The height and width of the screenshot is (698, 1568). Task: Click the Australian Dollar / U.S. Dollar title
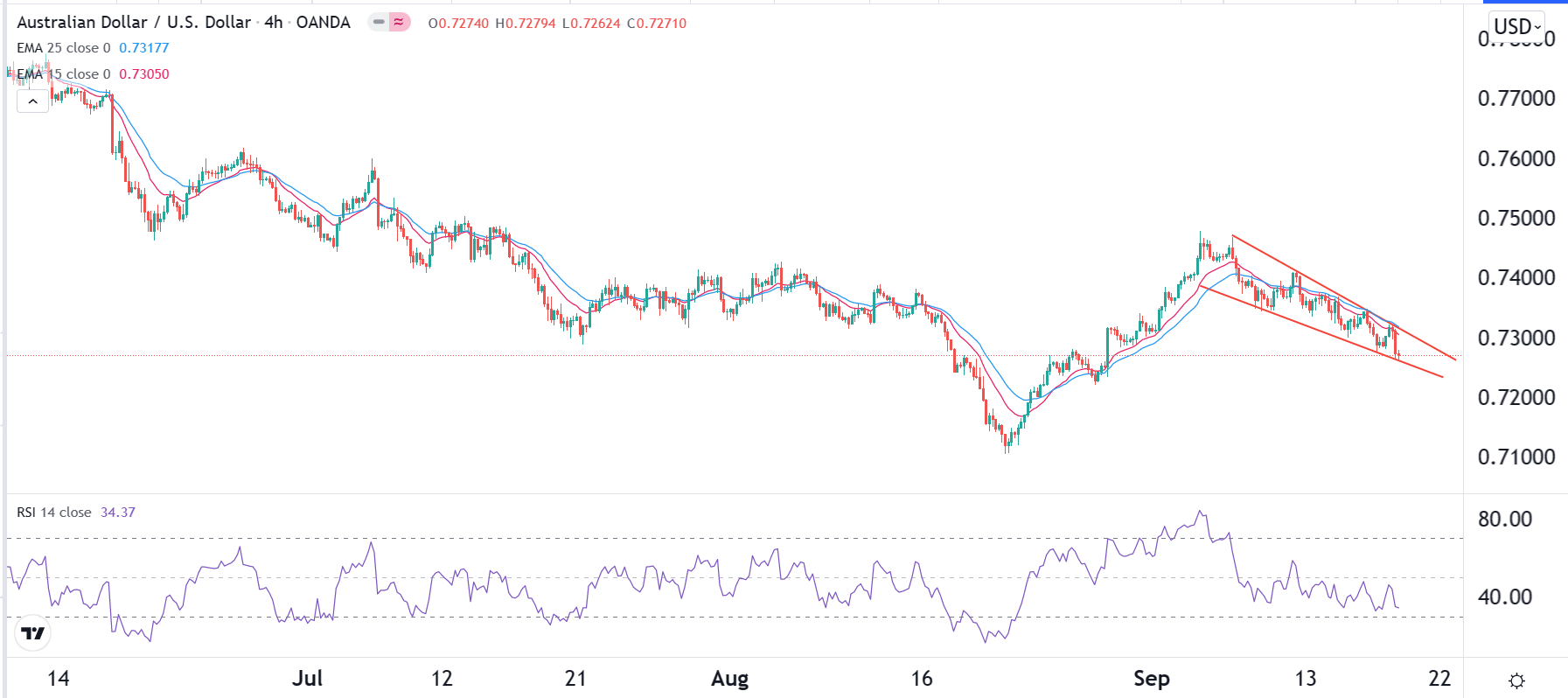click(134, 23)
